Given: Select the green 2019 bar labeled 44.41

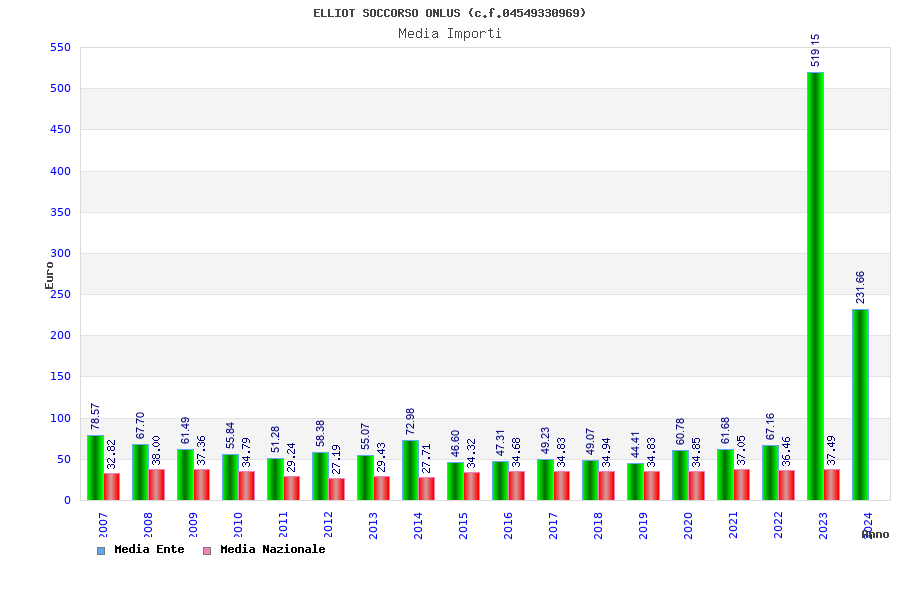Looking at the screenshot, I should (x=635, y=482).
